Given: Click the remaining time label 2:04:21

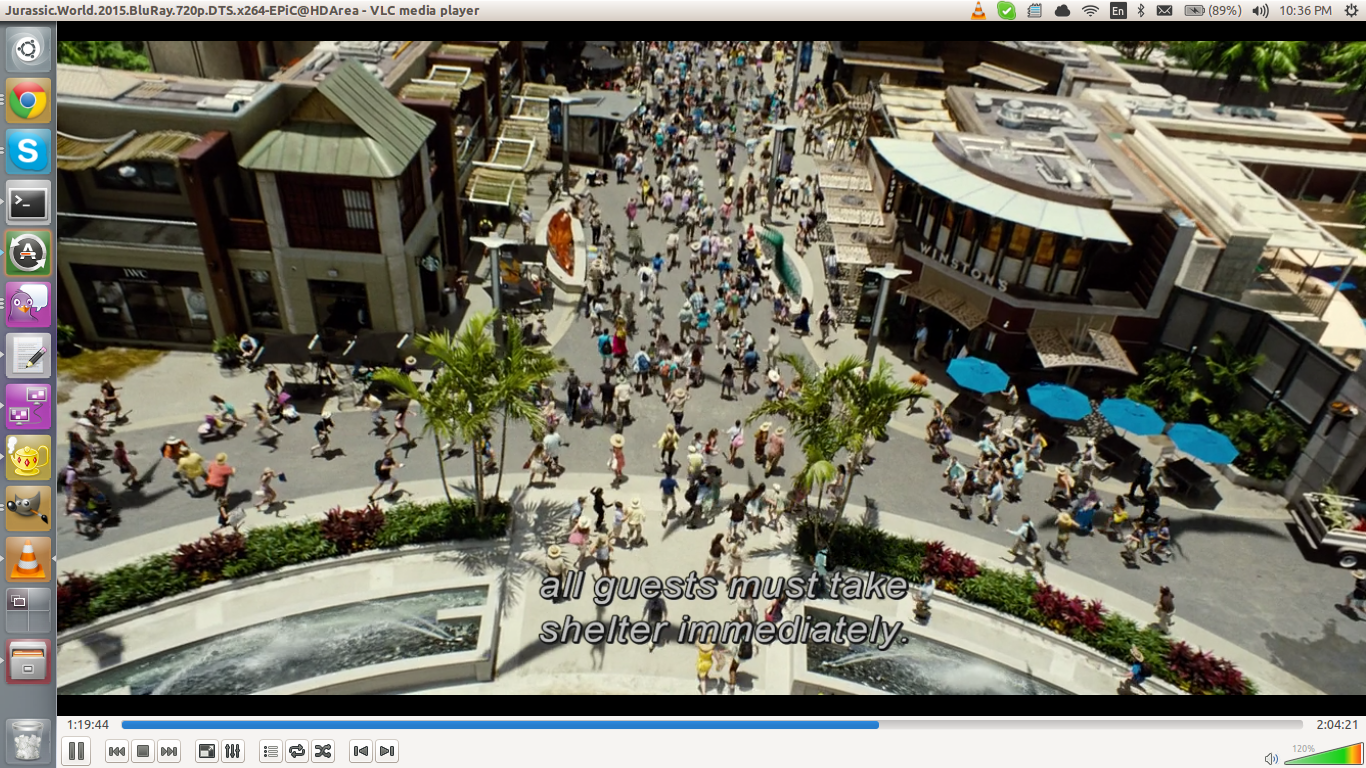Looking at the screenshot, I should (x=1337, y=725).
